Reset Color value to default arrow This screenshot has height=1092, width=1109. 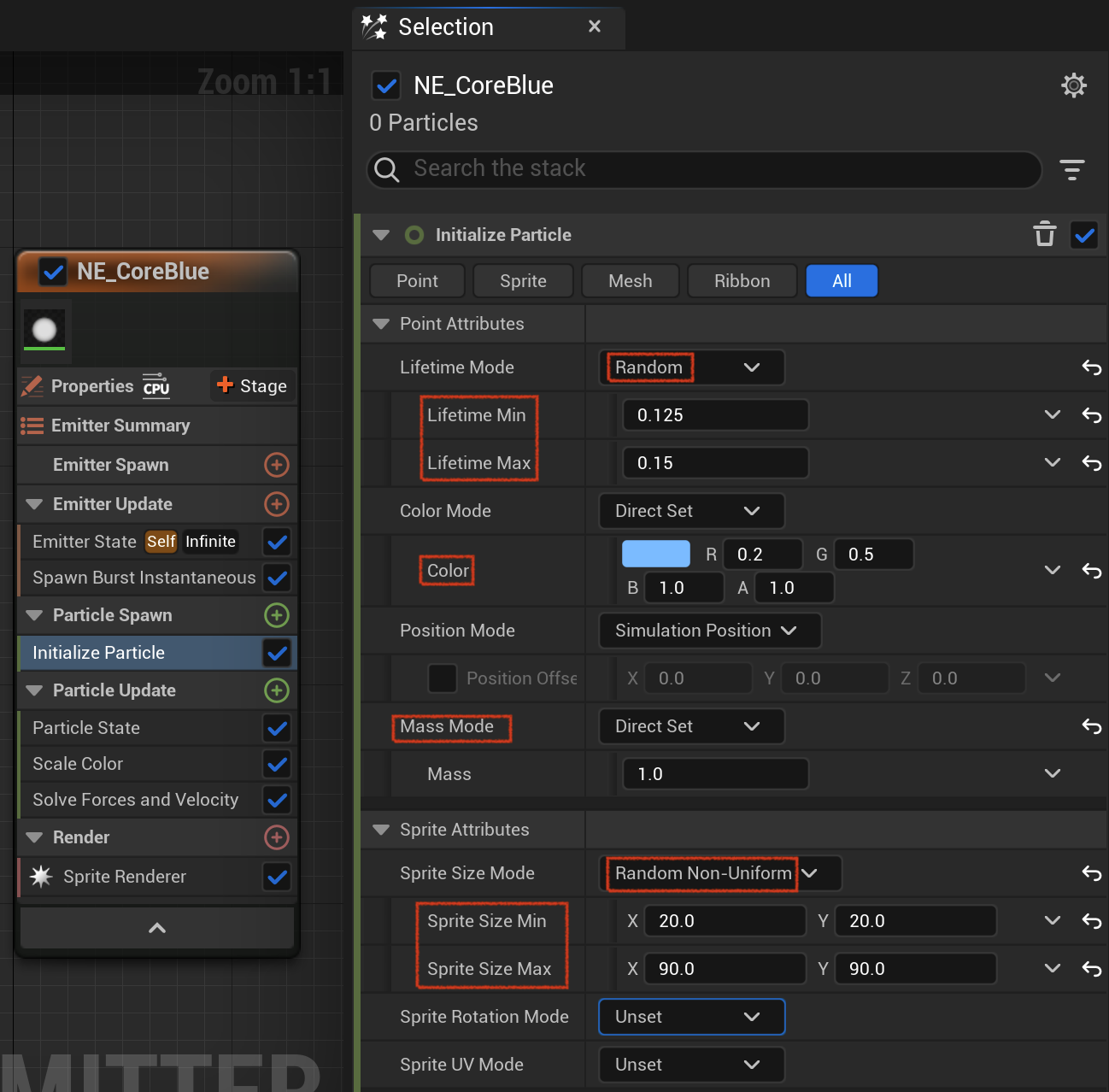[1092, 571]
